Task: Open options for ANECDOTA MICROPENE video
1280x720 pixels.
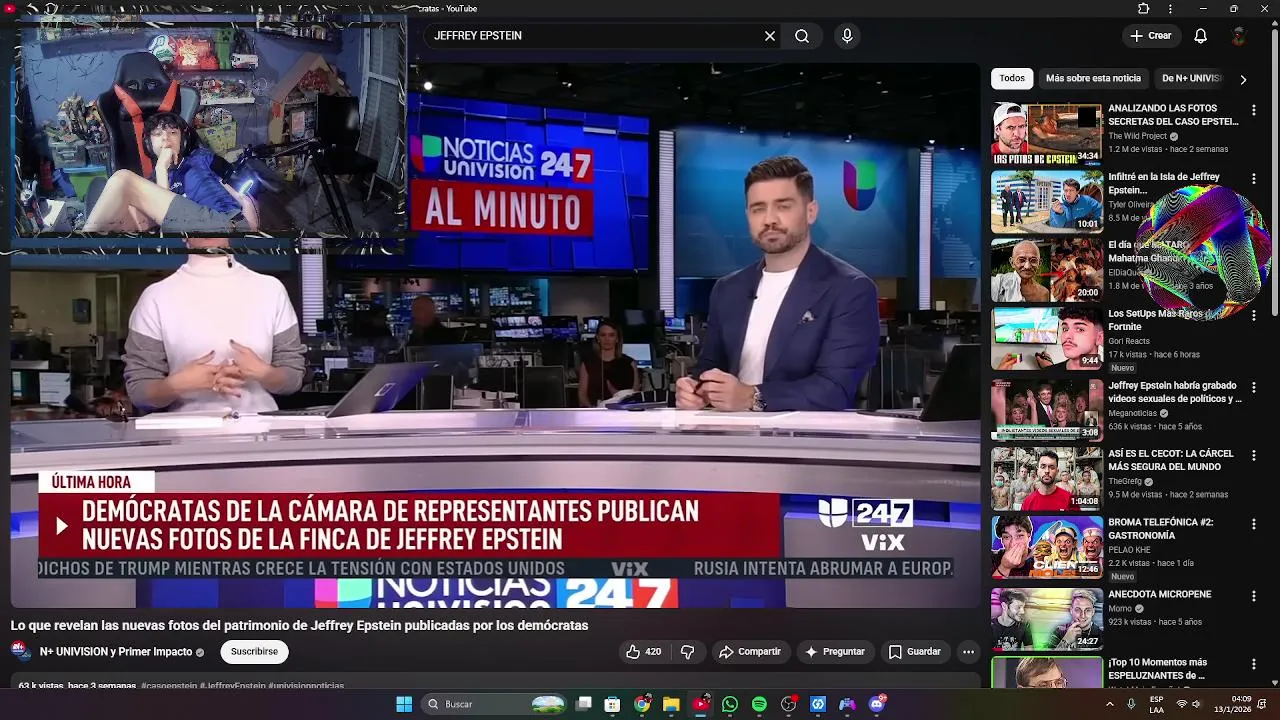Action: [1254, 595]
